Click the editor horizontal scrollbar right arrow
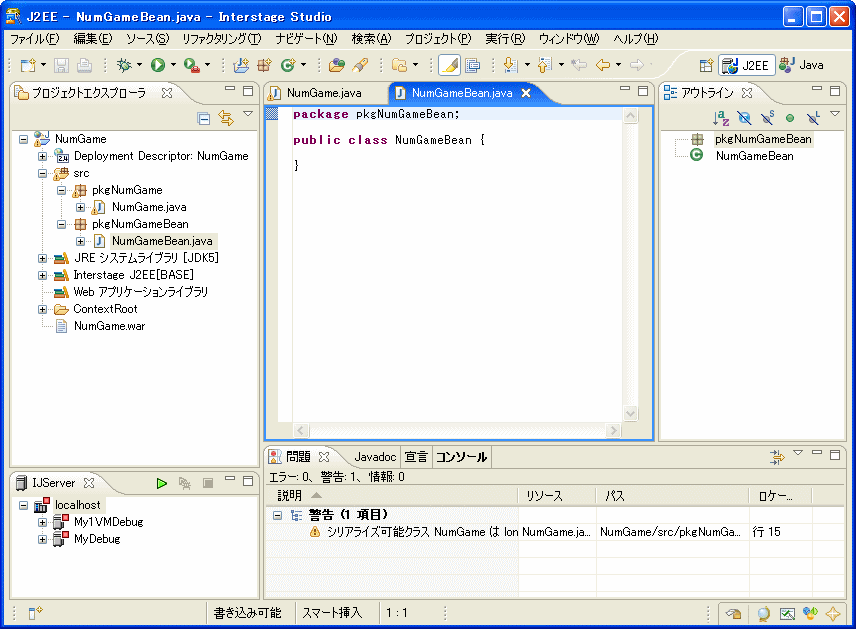 pos(614,430)
